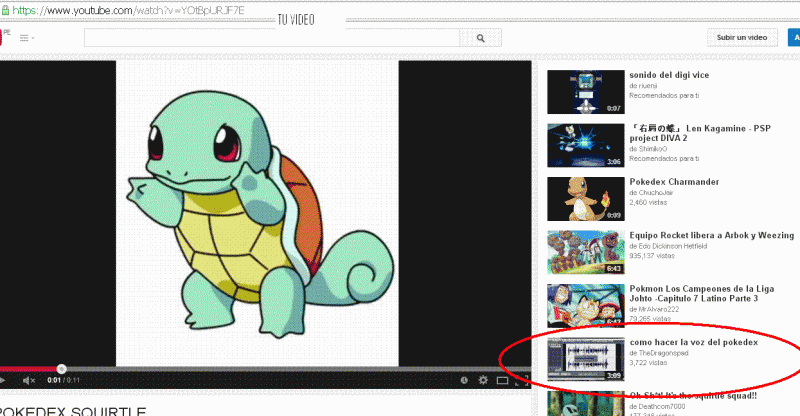Click the Subir un video button
800x416 pixels.
click(742, 38)
